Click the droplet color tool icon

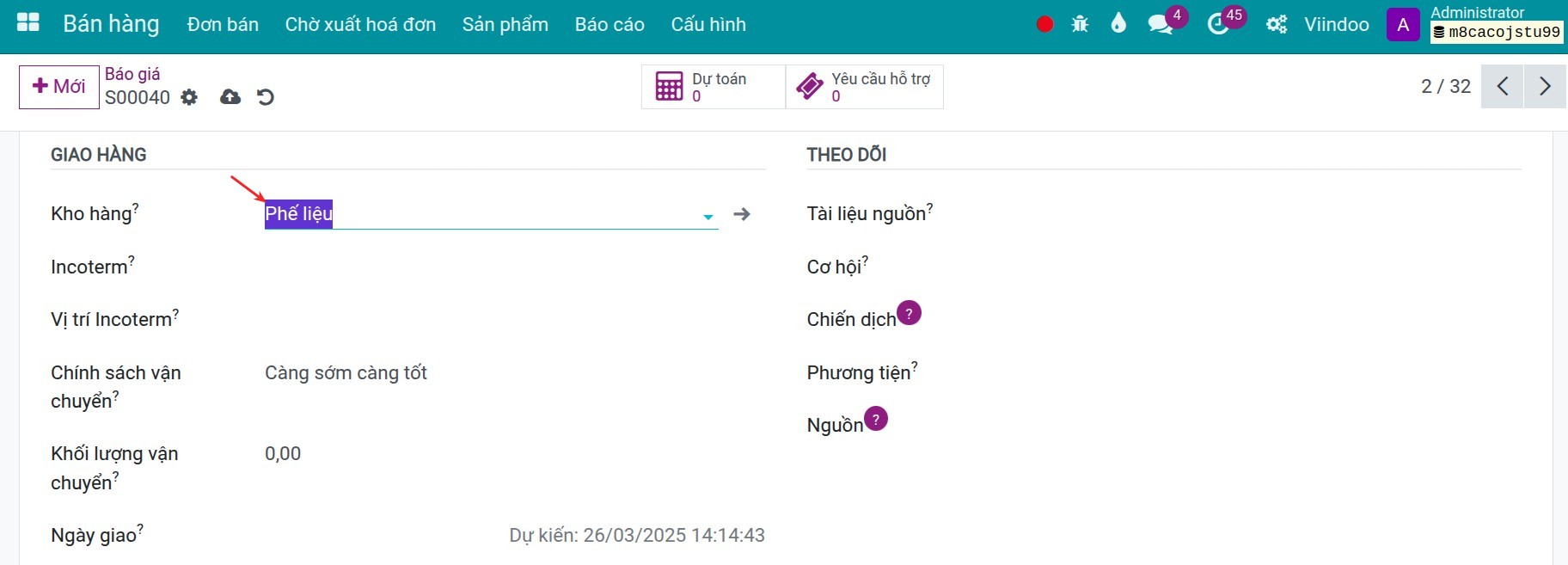[1118, 23]
